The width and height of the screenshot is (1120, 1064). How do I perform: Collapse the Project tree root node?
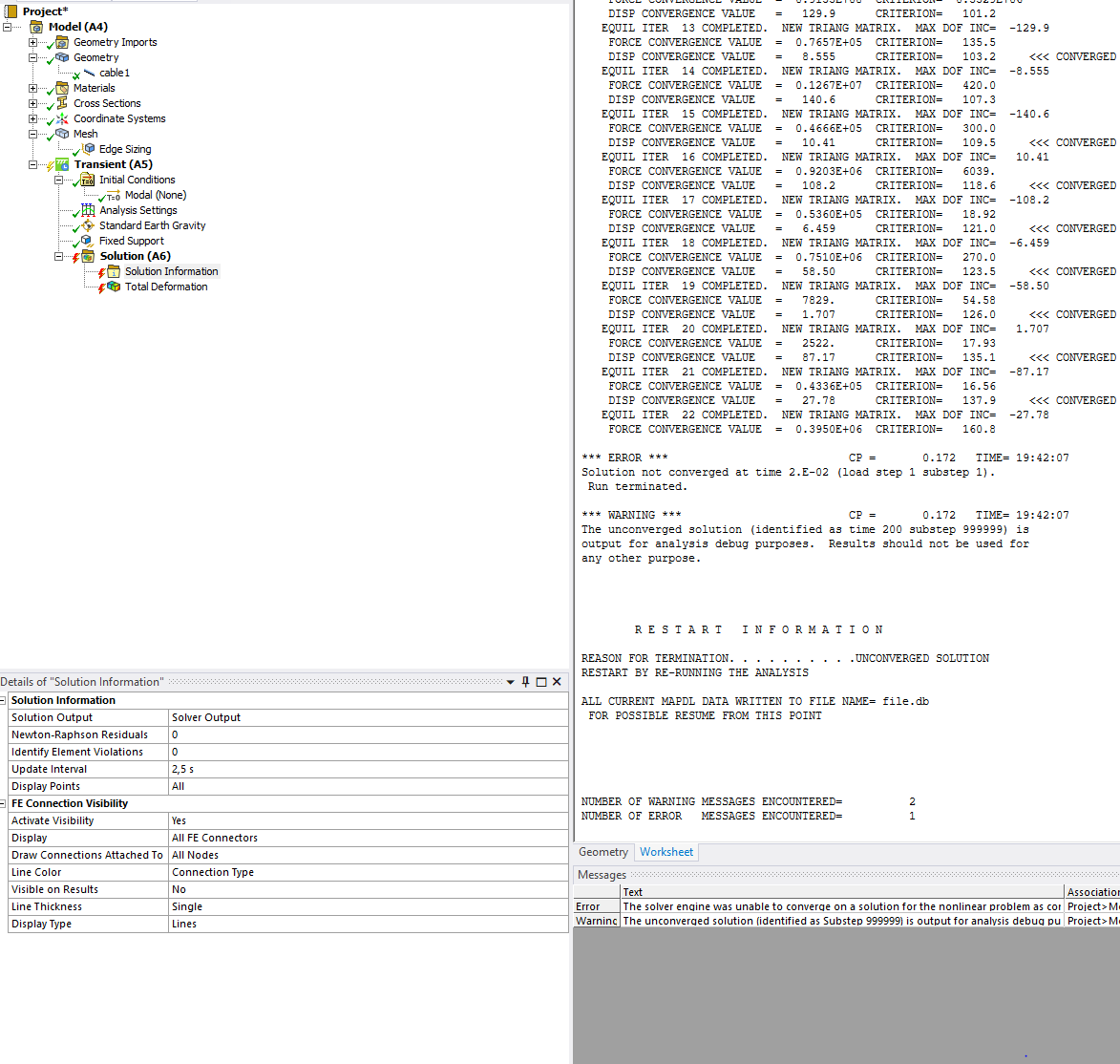tap(7, 27)
